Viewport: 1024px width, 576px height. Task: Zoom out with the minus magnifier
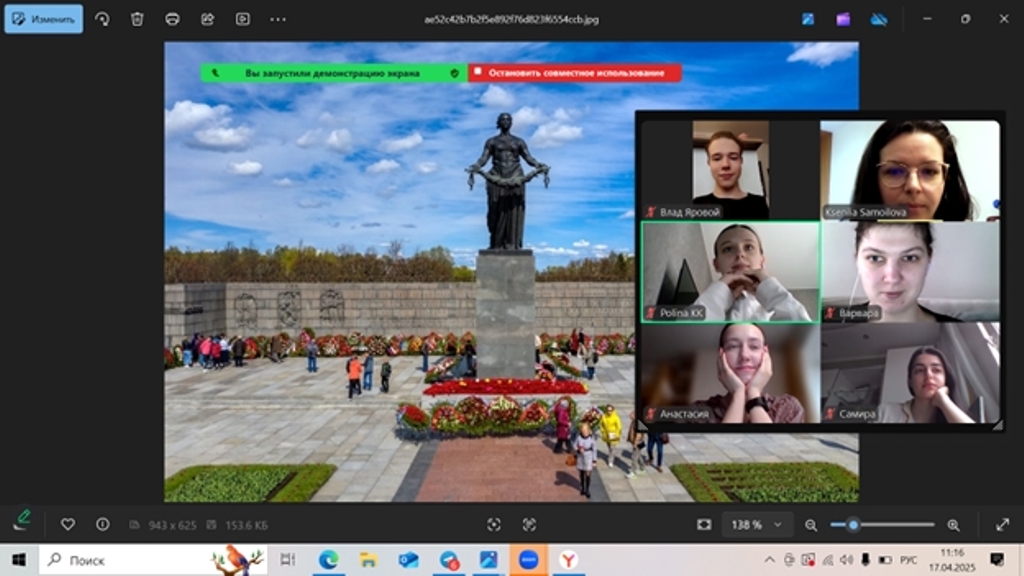811,525
